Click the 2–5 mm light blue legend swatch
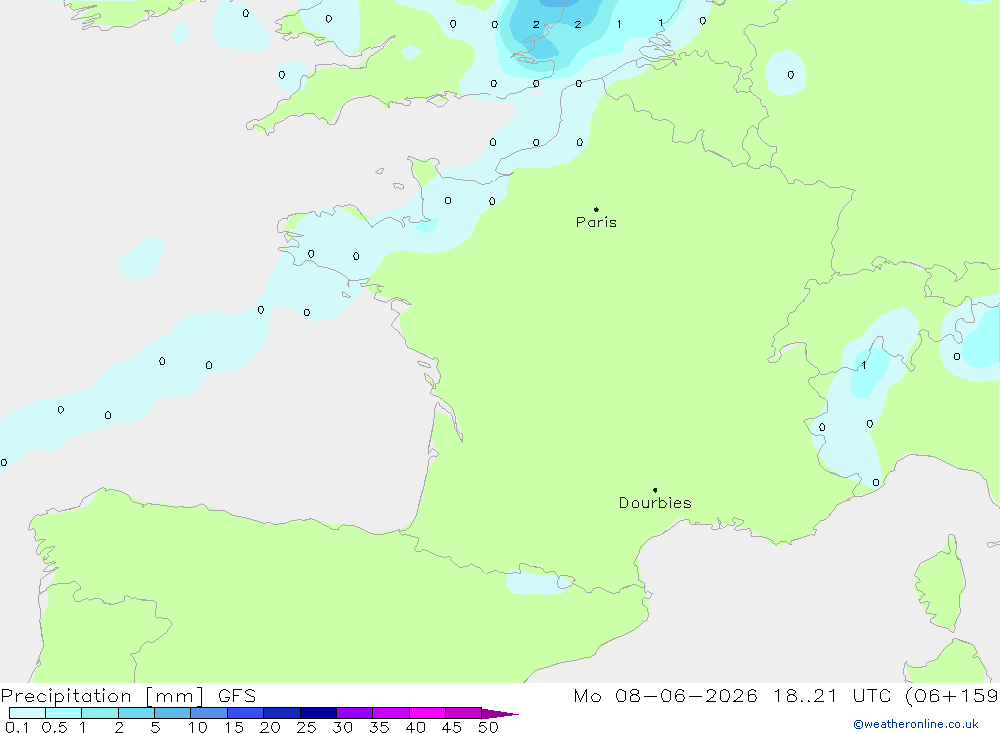The height and width of the screenshot is (733, 1000). [x=136, y=713]
